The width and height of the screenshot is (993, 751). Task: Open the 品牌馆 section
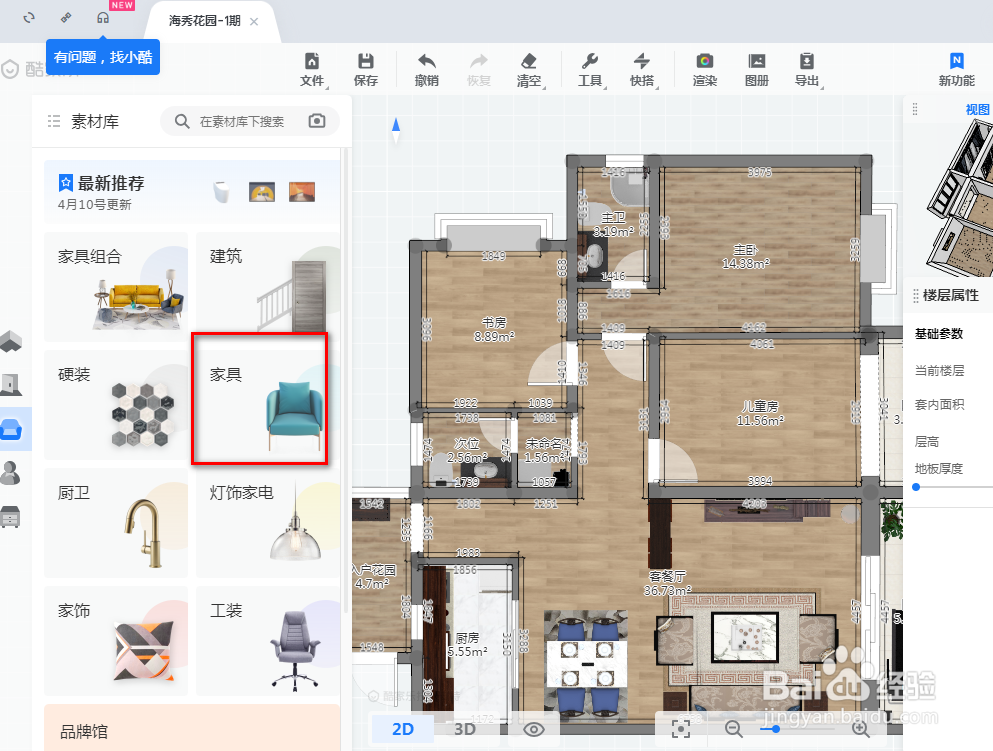pyautogui.click(x=192, y=728)
